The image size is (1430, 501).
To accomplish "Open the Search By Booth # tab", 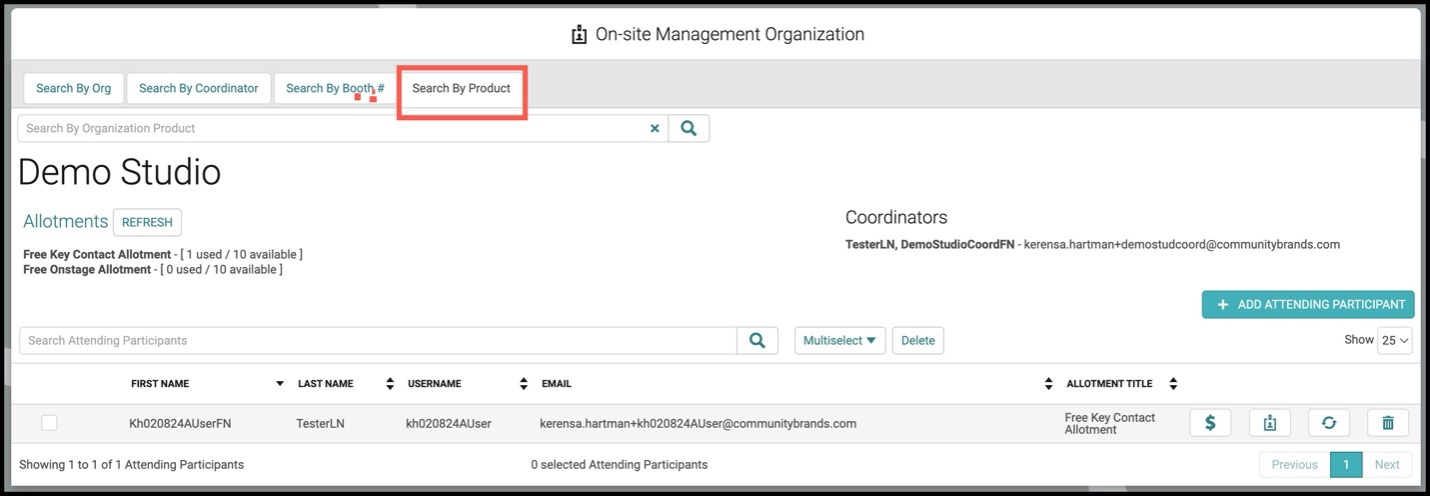I will click(335, 88).
